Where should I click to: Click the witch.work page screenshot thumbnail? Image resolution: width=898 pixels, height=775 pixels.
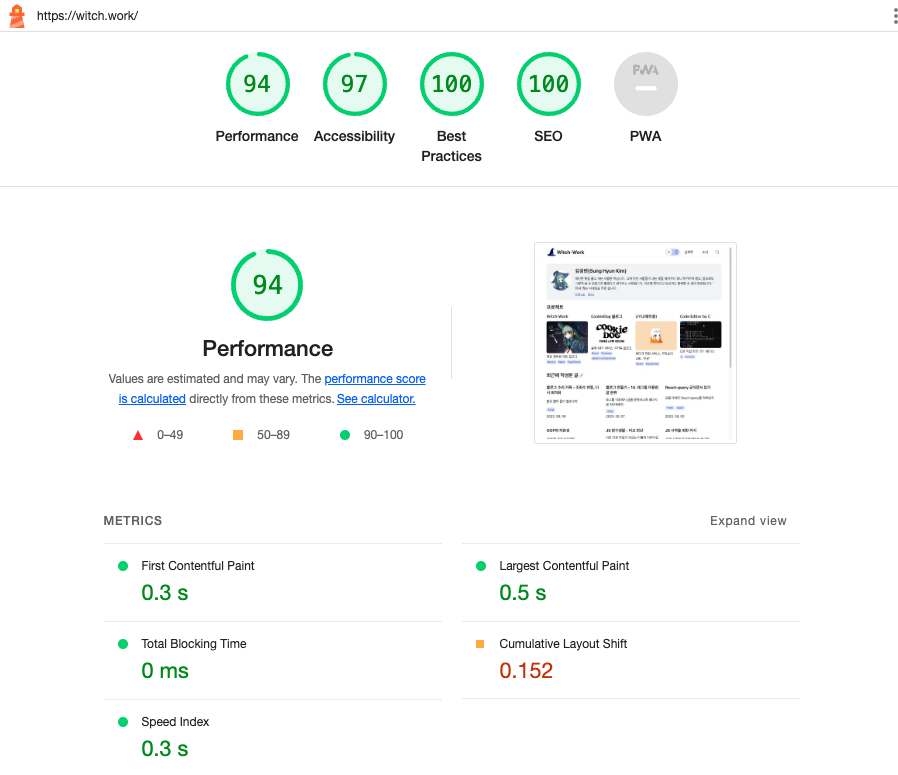click(635, 342)
